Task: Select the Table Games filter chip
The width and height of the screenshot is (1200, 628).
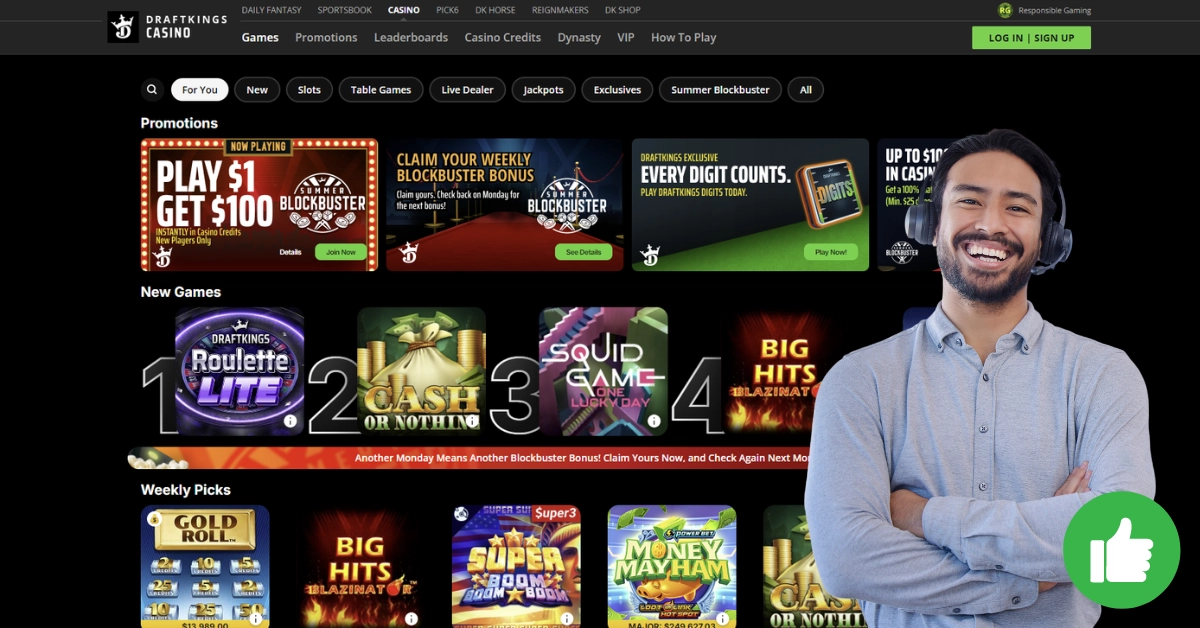Action: [x=381, y=90]
